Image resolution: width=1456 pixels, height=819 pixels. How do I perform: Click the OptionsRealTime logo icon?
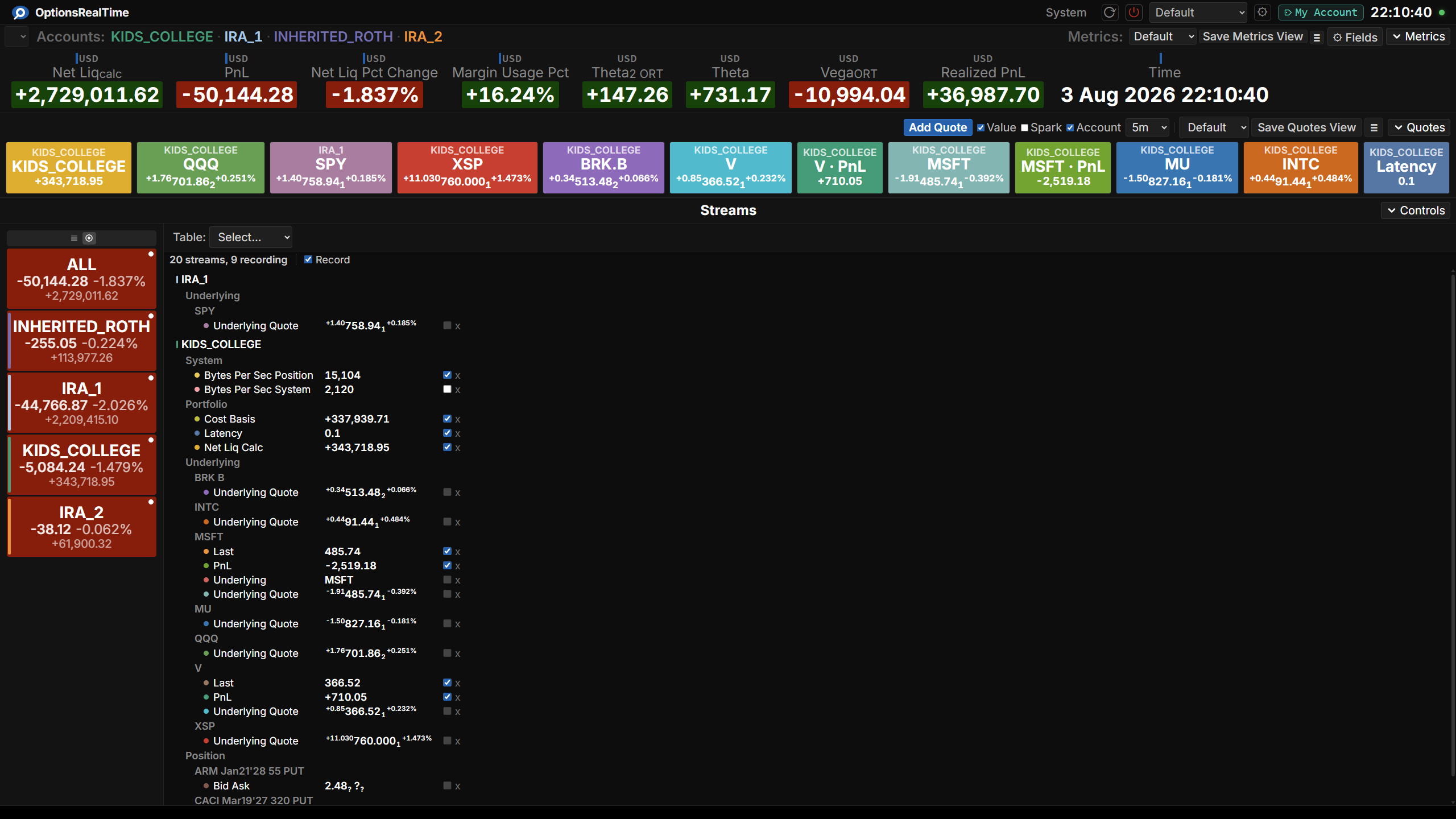point(20,13)
